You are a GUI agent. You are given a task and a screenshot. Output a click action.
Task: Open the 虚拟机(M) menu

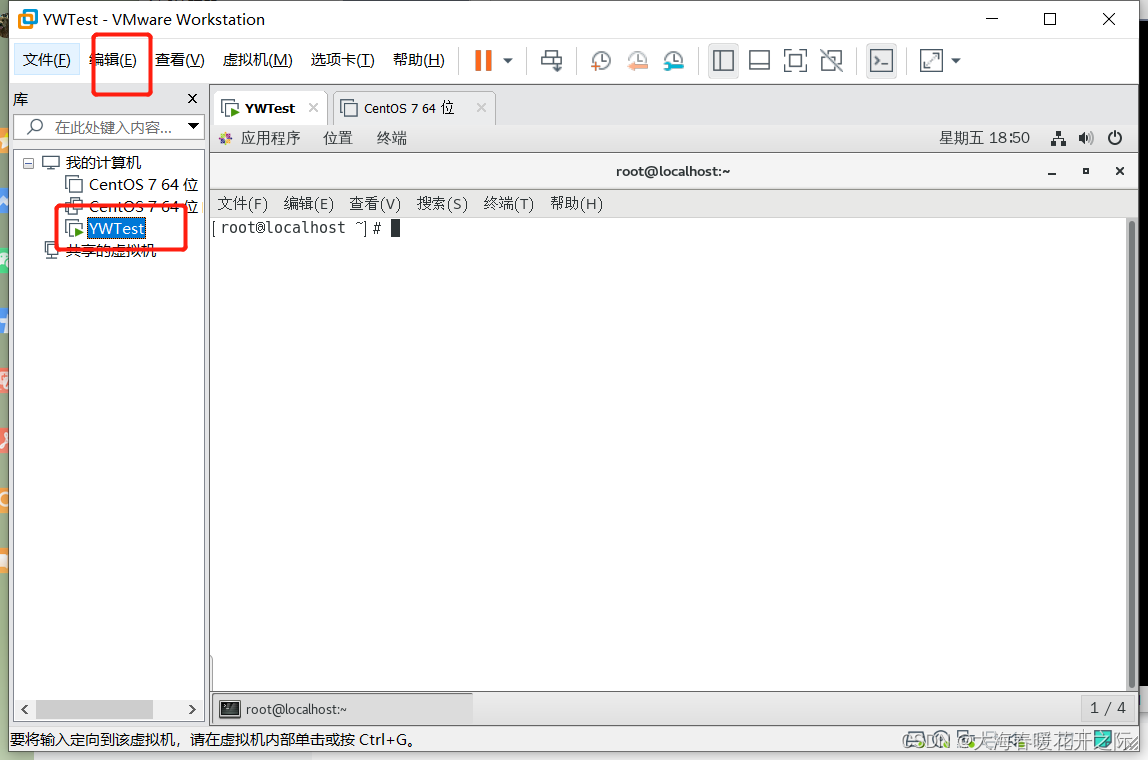pos(257,60)
